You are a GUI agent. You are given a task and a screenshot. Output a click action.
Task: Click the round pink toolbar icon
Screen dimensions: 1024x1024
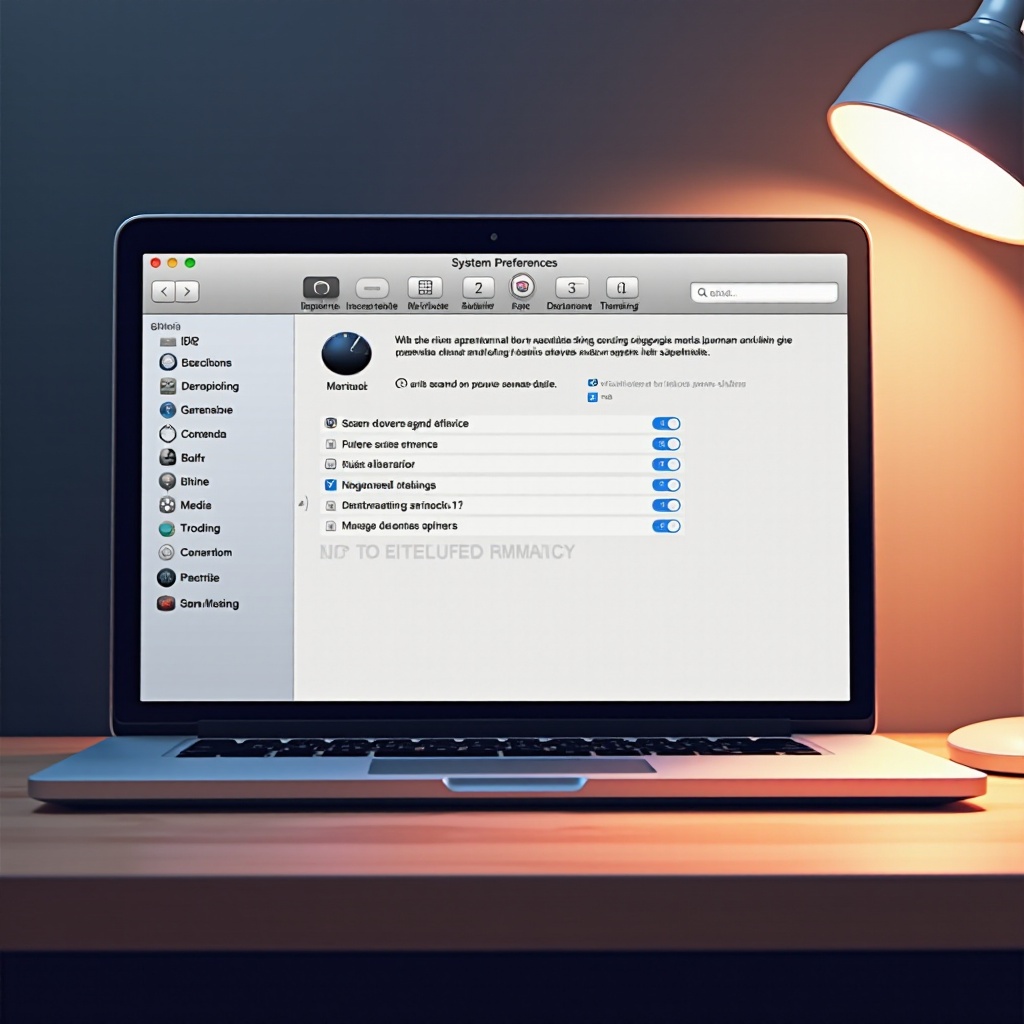click(x=522, y=286)
